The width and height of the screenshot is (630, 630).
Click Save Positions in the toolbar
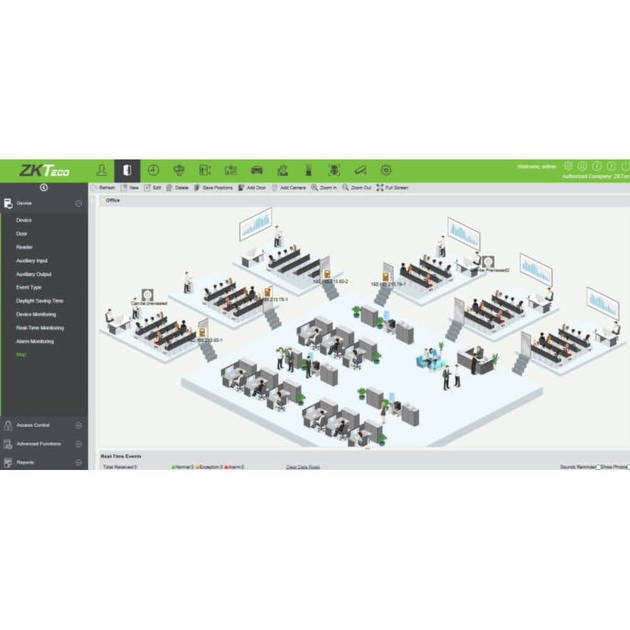(x=213, y=188)
